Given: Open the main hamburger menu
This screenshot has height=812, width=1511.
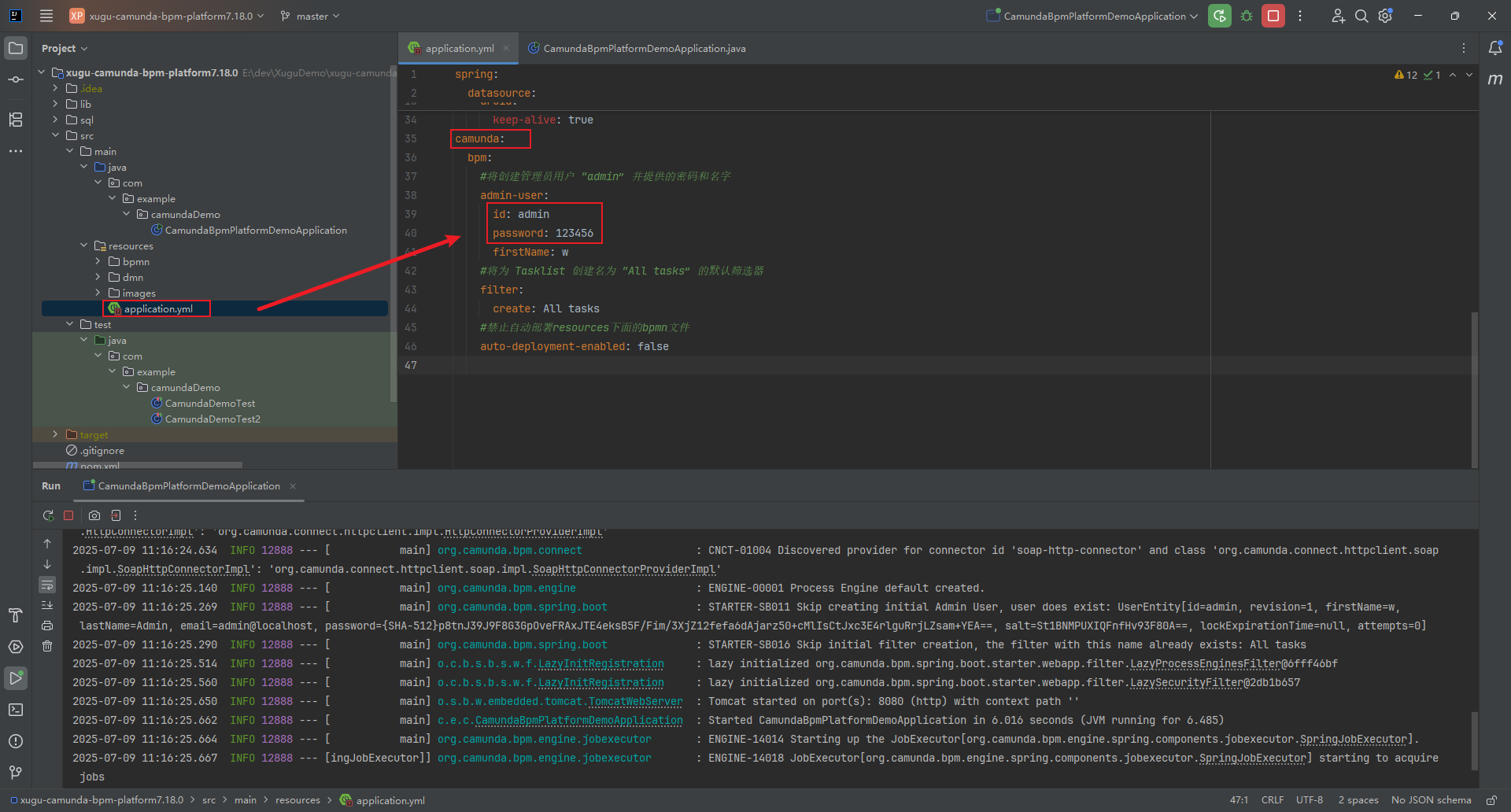Looking at the screenshot, I should [x=46, y=16].
